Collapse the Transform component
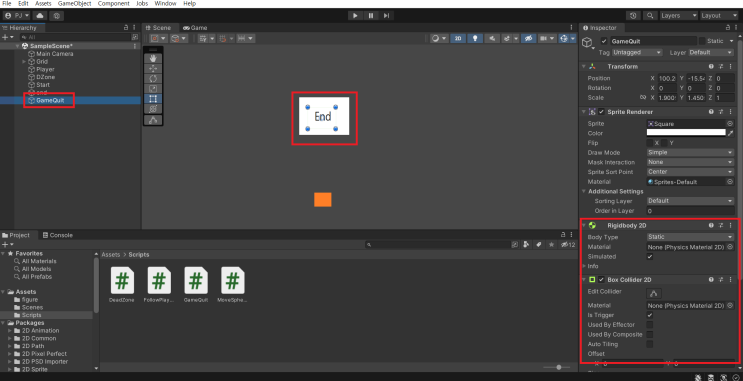 pyautogui.click(x=584, y=67)
